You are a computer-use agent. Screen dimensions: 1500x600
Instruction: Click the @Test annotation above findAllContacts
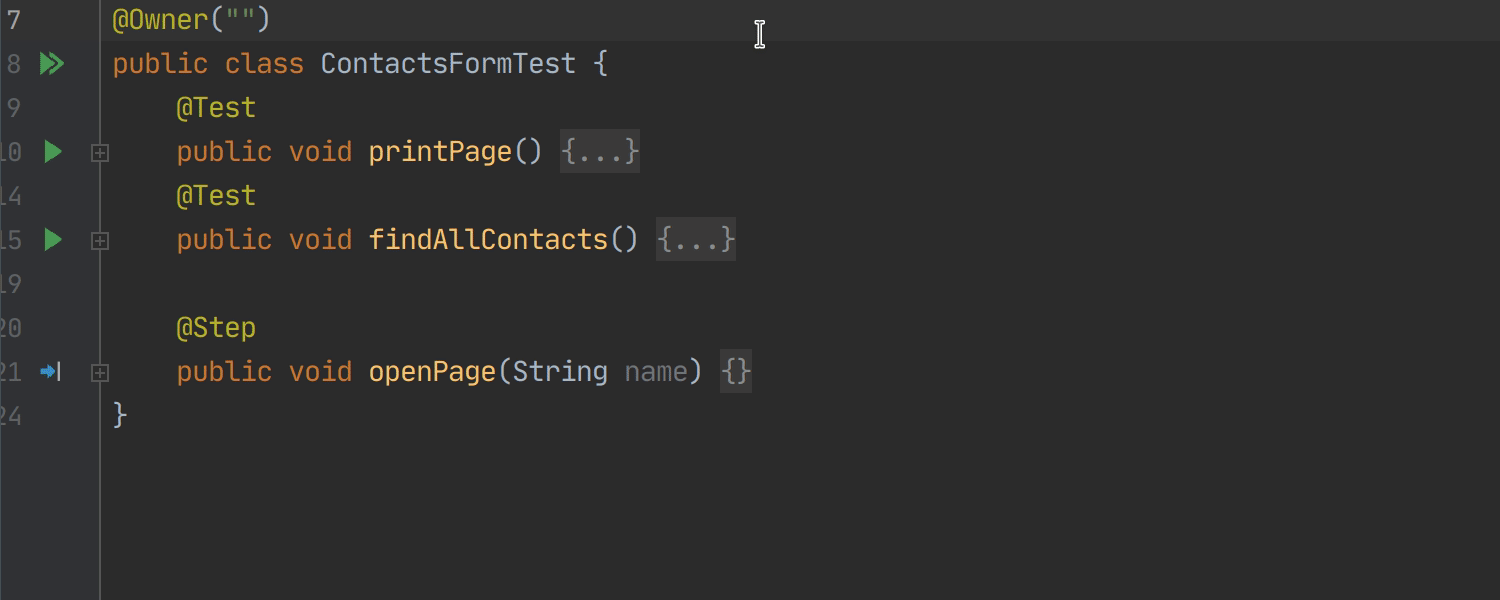pos(216,196)
